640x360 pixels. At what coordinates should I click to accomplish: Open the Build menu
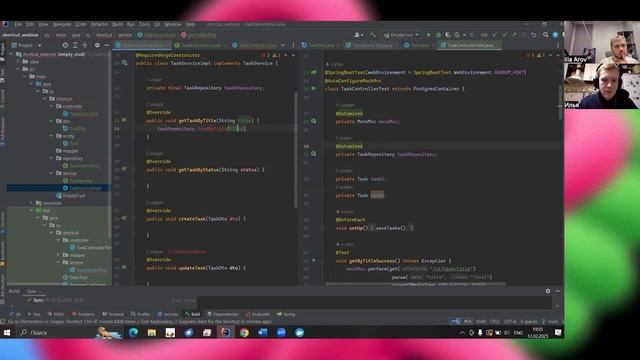[x=118, y=24]
